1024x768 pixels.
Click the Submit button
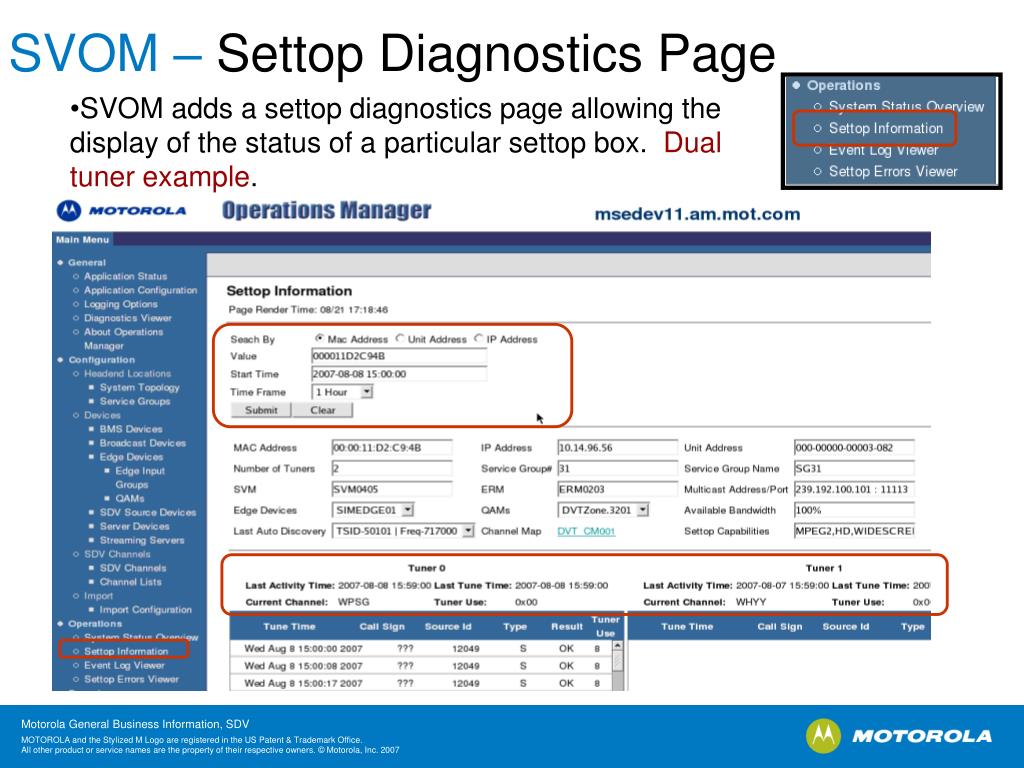[261, 410]
